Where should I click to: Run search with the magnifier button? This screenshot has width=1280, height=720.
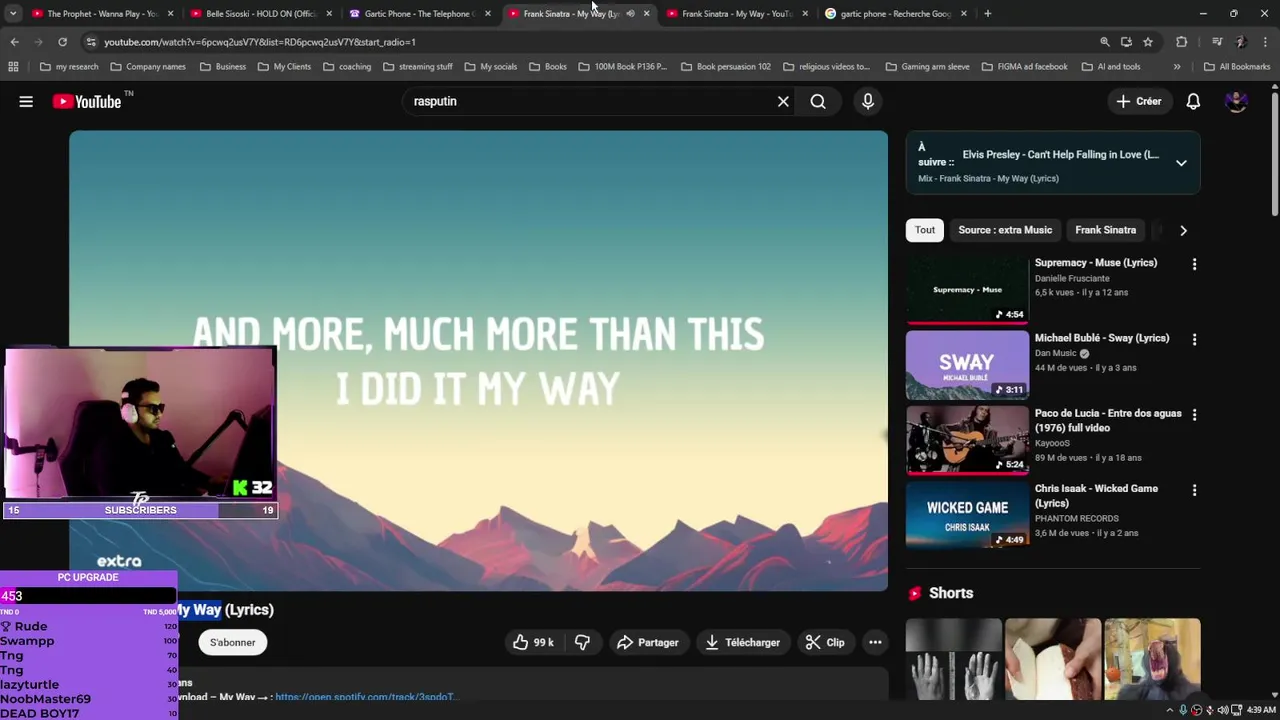click(x=818, y=101)
